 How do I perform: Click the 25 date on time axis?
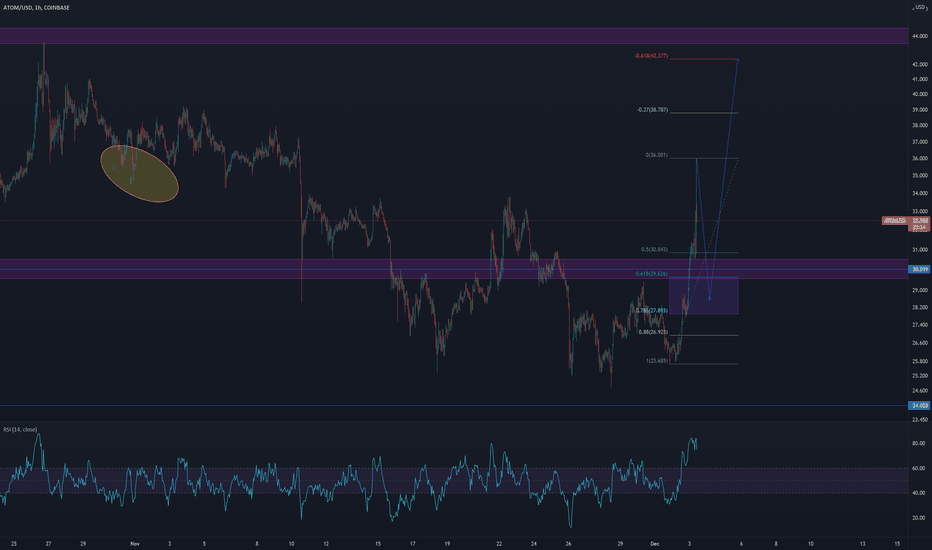pos(14,543)
